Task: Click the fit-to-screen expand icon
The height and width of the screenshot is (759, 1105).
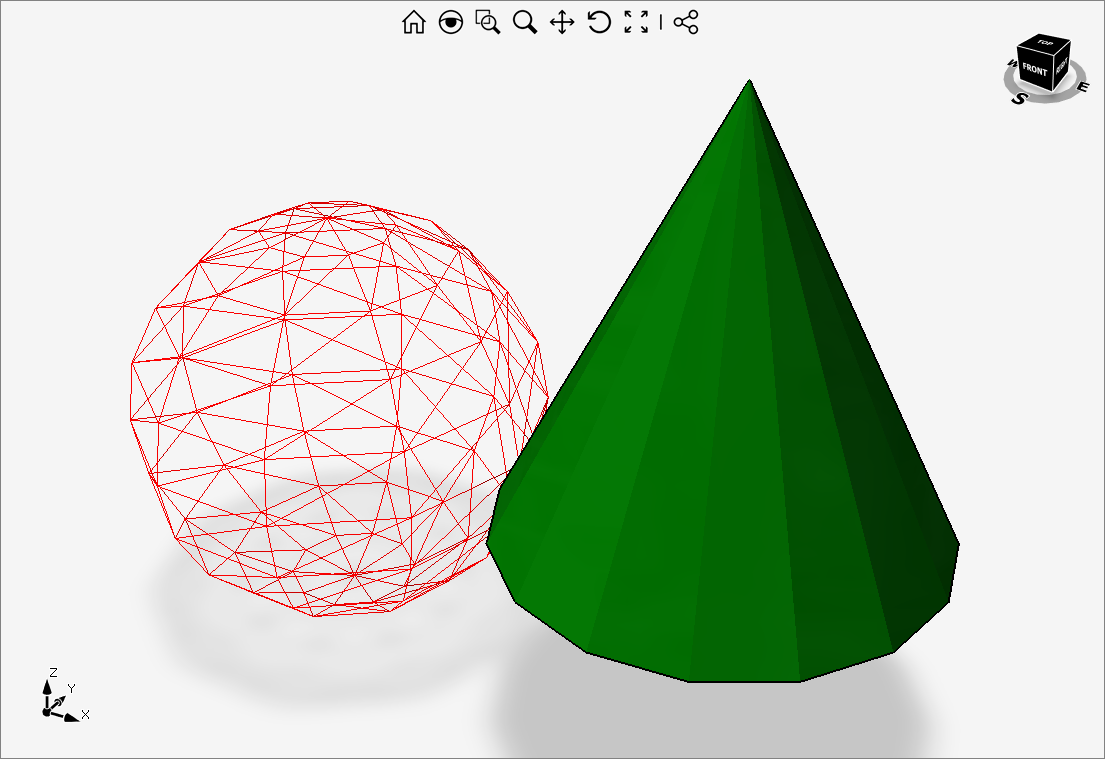Action: [636, 22]
